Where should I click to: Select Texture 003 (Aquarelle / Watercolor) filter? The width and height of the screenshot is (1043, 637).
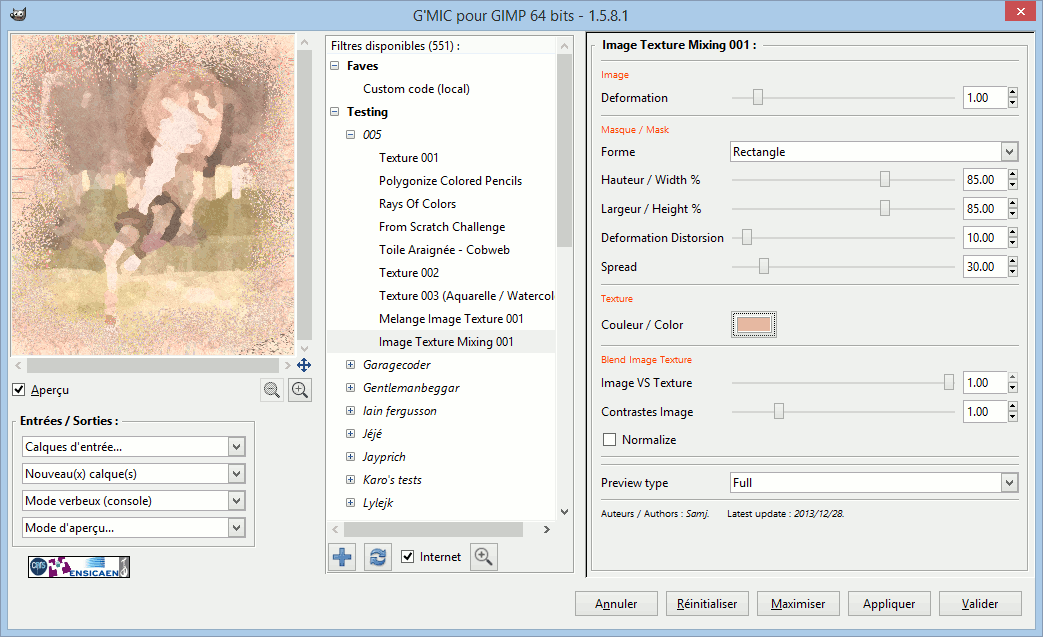(x=466, y=296)
